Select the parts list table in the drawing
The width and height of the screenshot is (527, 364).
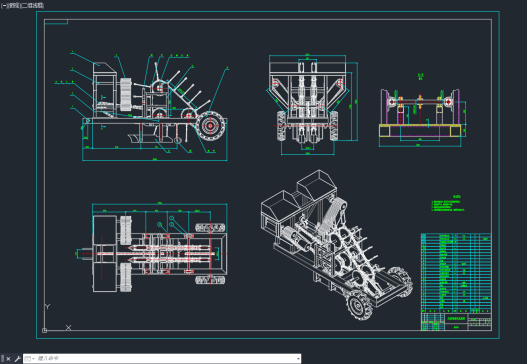tap(456, 273)
